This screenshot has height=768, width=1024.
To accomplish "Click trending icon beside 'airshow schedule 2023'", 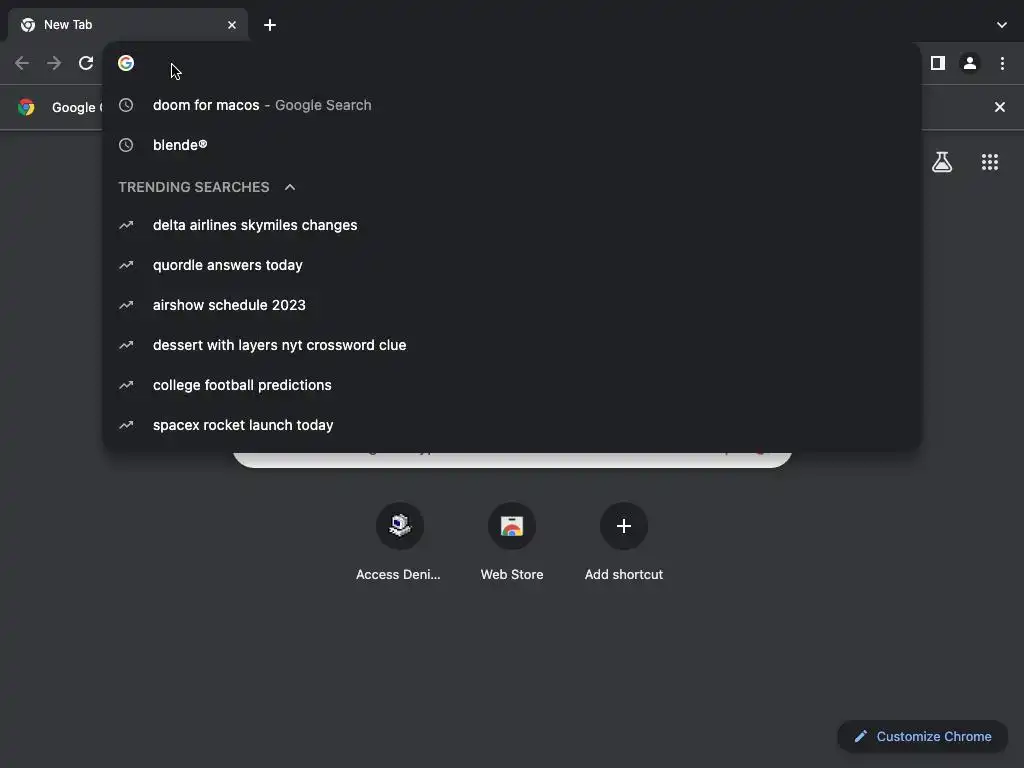I will [126, 305].
